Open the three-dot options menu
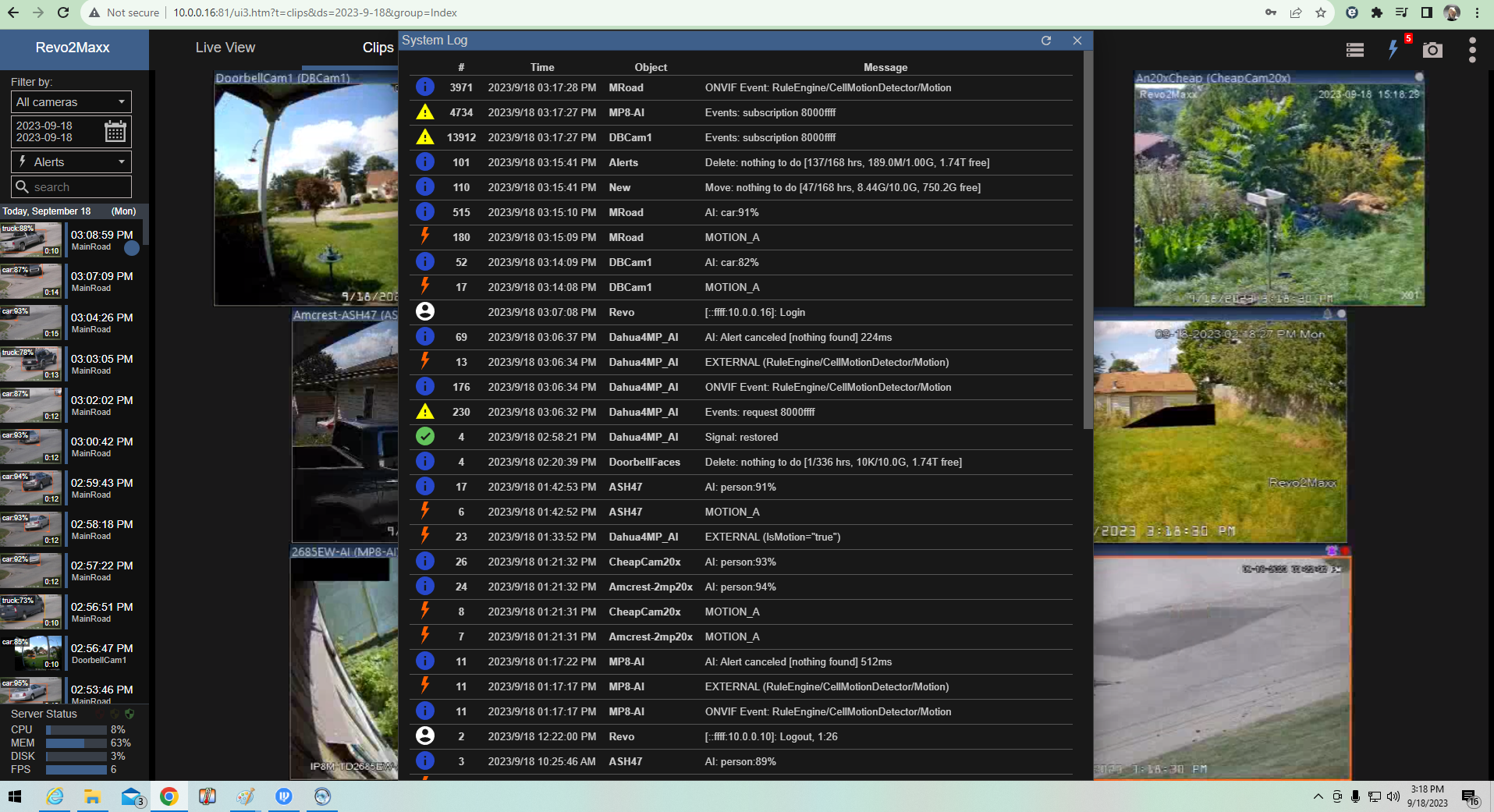 point(1472,50)
